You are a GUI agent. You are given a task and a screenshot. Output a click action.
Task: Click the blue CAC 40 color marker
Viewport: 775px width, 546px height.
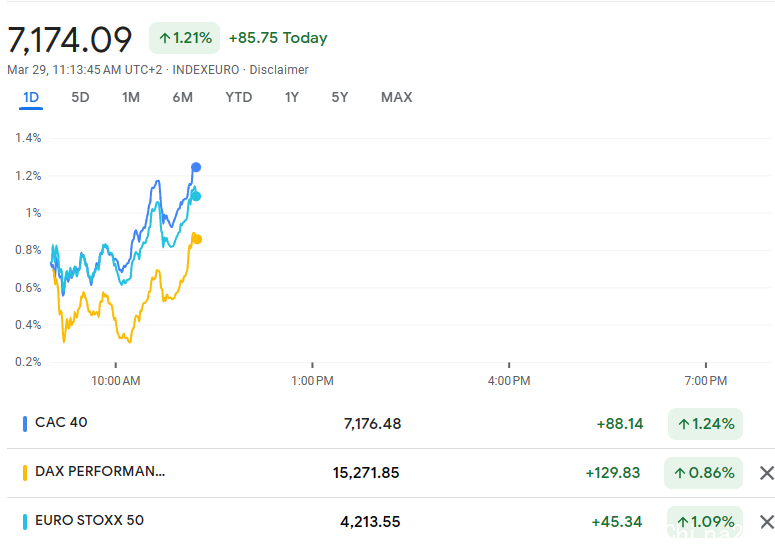[x=25, y=424]
